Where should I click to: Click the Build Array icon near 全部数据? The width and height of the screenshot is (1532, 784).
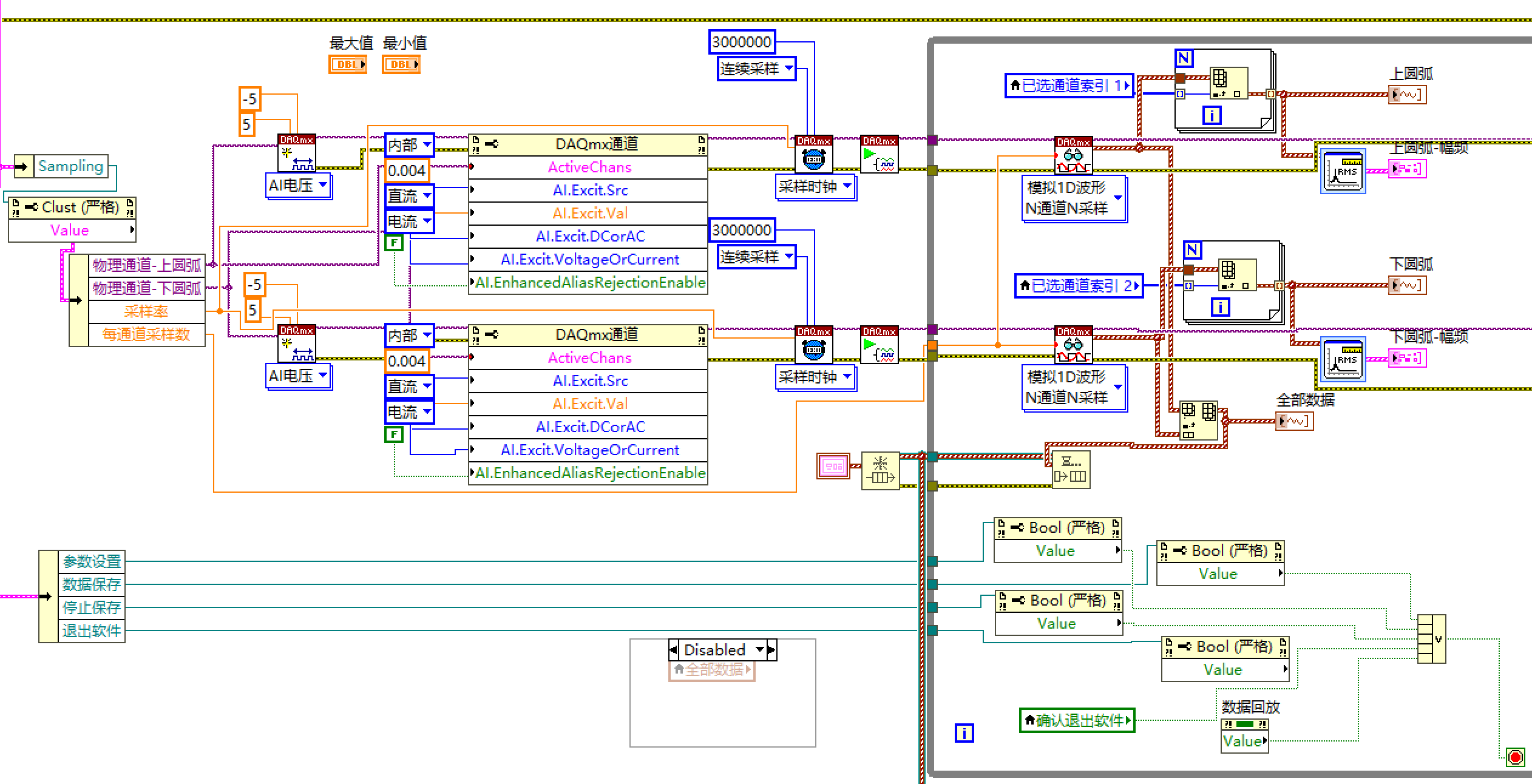(1199, 420)
